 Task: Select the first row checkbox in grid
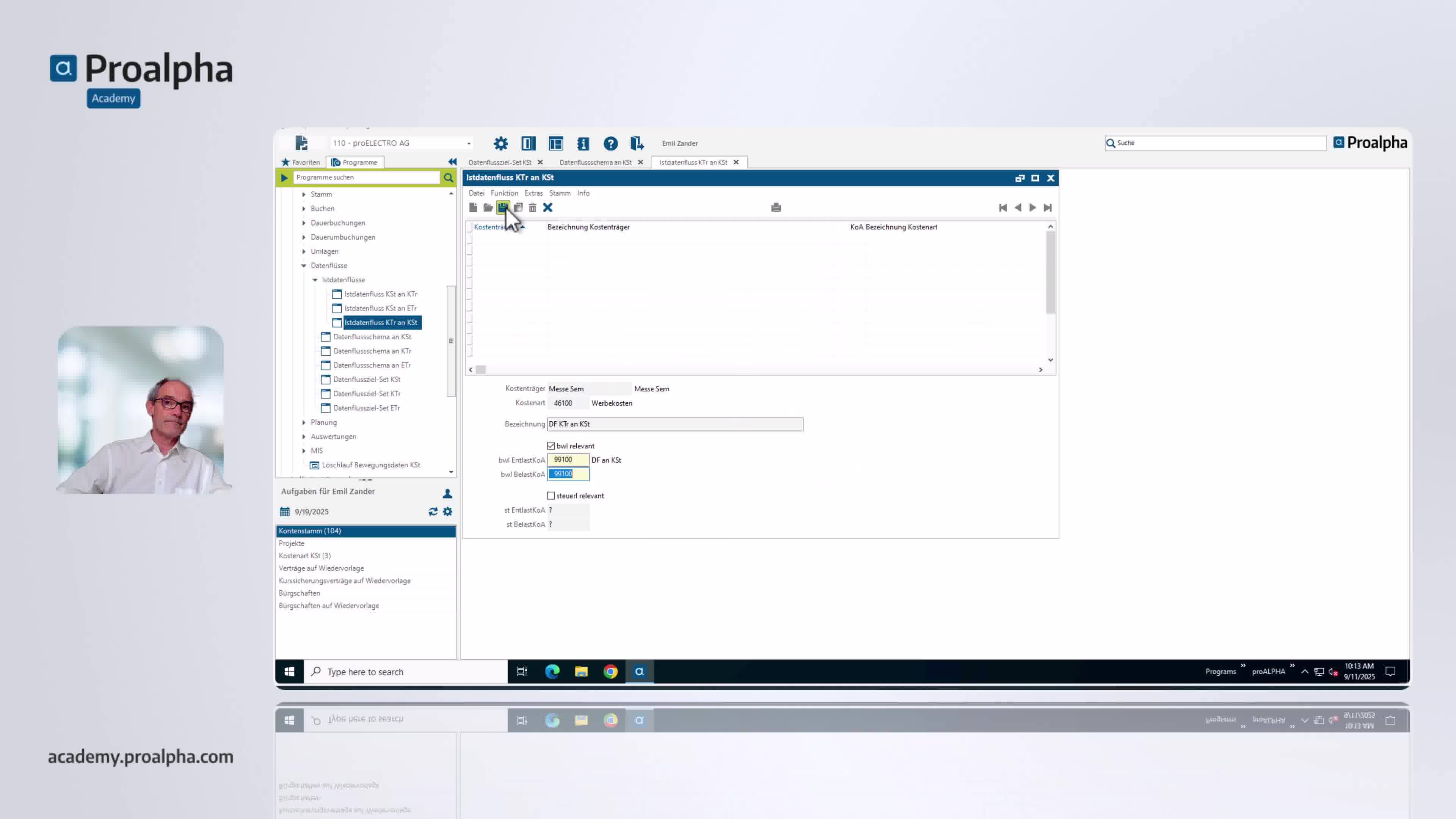[x=469, y=238]
